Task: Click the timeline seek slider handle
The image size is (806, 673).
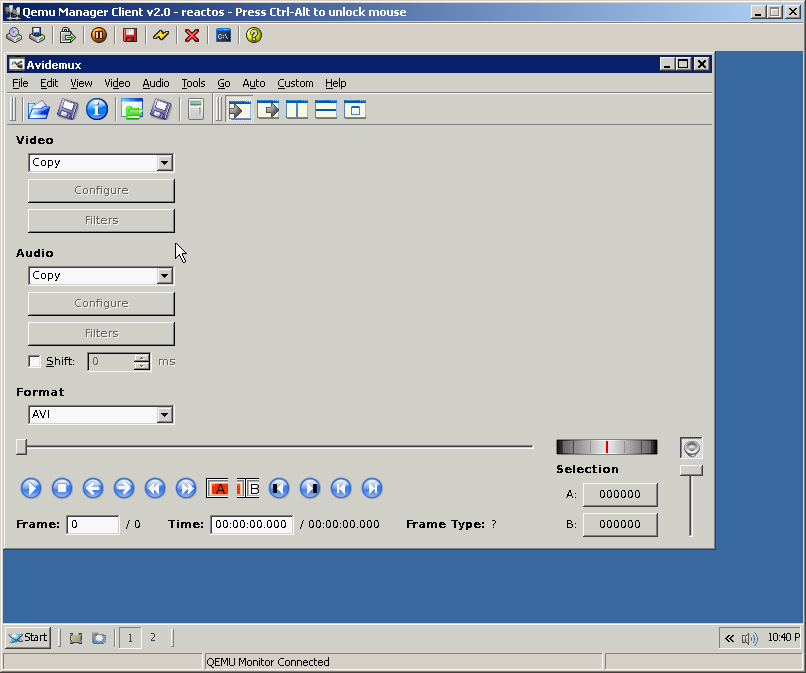Action: pyautogui.click(x=22, y=446)
